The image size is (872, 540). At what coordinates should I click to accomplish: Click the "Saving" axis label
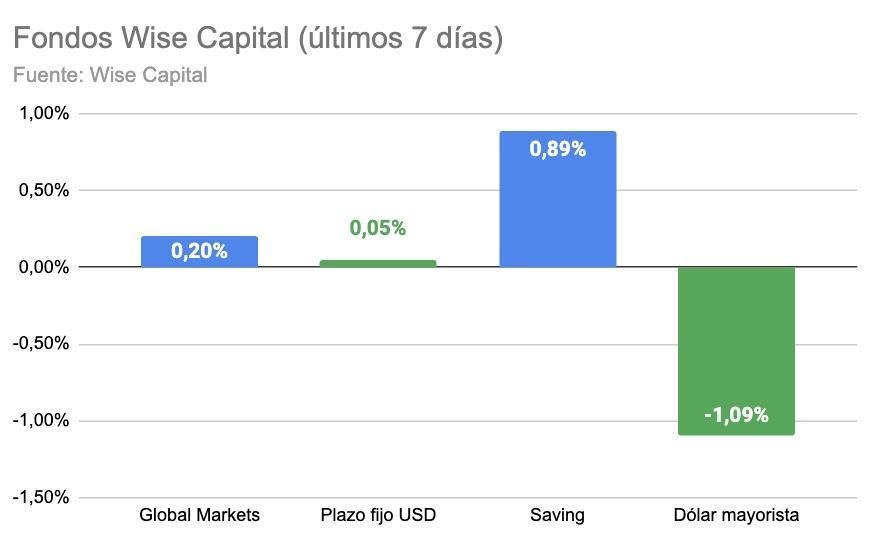pos(557,515)
